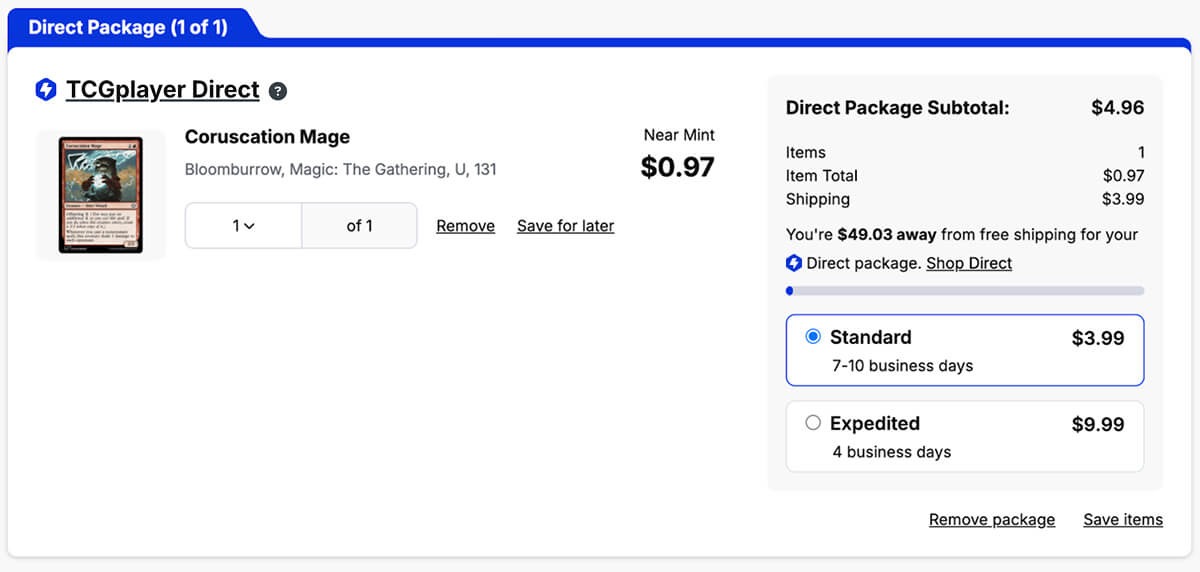Follow the 'Shop Direct' link
The image size is (1200, 572).
click(x=968, y=263)
